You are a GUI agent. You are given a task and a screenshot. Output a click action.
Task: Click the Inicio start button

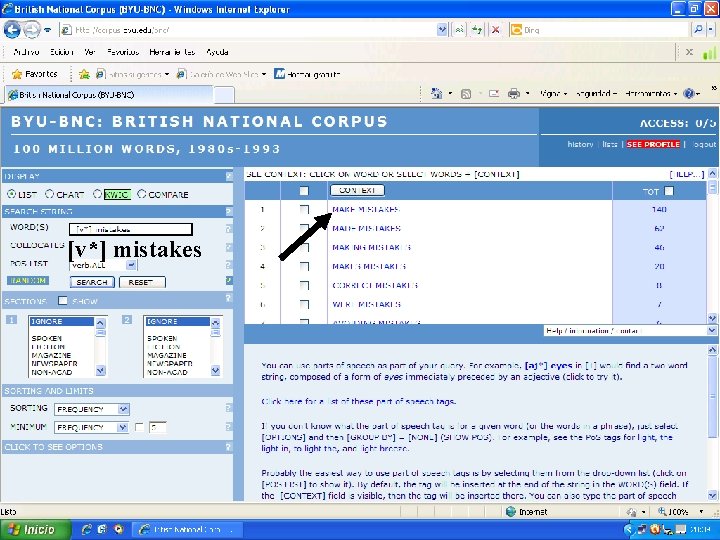pyautogui.click(x=35, y=529)
